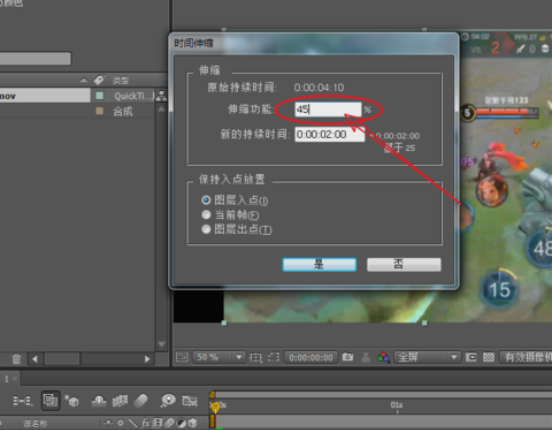552x430 pixels.
Task: Click the project panel horizontal scroll thumb
Action: [62, 359]
